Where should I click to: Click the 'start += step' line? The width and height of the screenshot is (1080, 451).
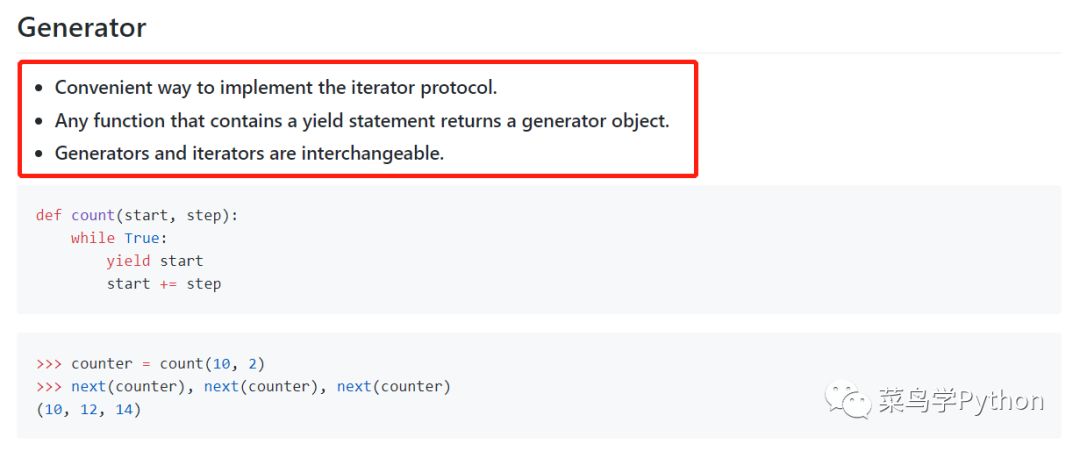pyautogui.click(x=163, y=284)
